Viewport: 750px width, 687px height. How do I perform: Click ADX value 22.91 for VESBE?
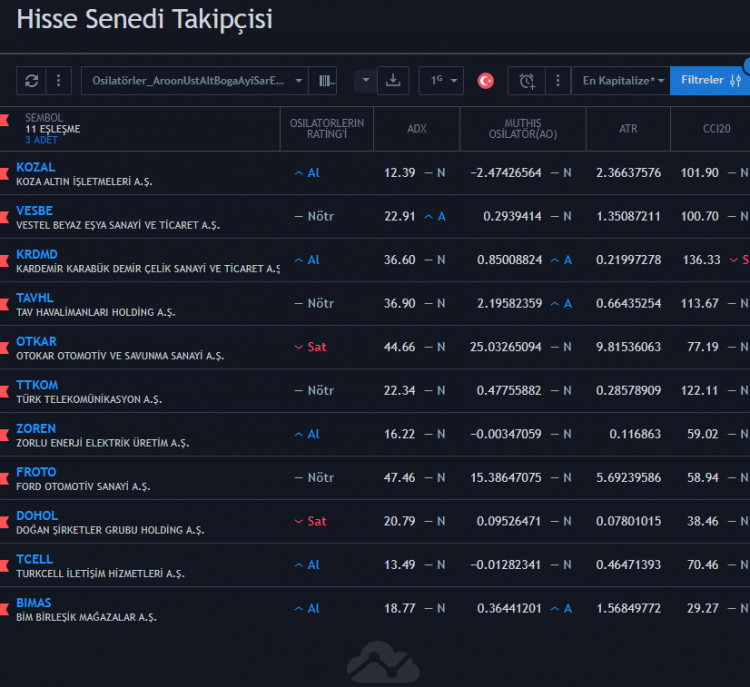399,216
